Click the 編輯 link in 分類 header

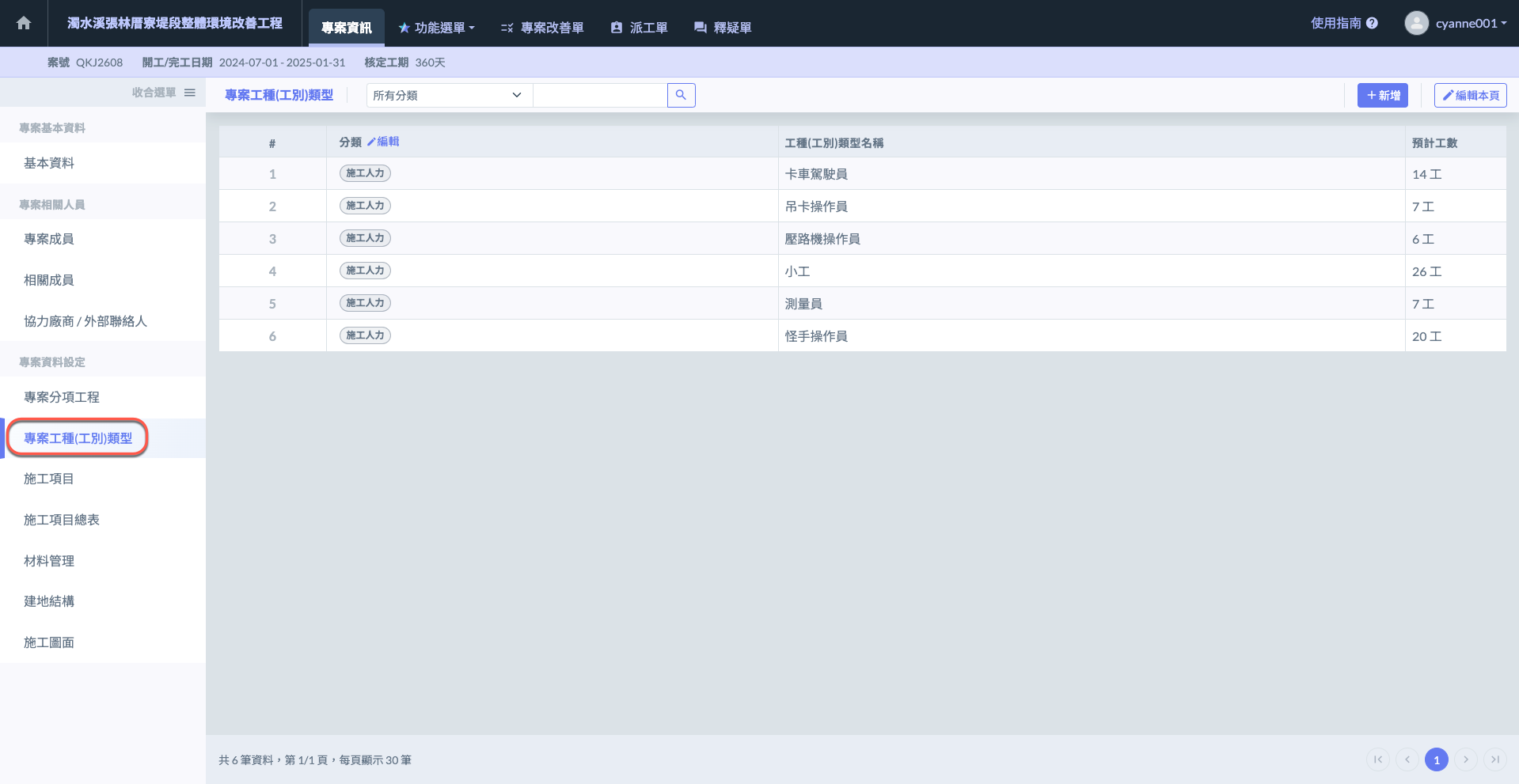[x=384, y=142]
